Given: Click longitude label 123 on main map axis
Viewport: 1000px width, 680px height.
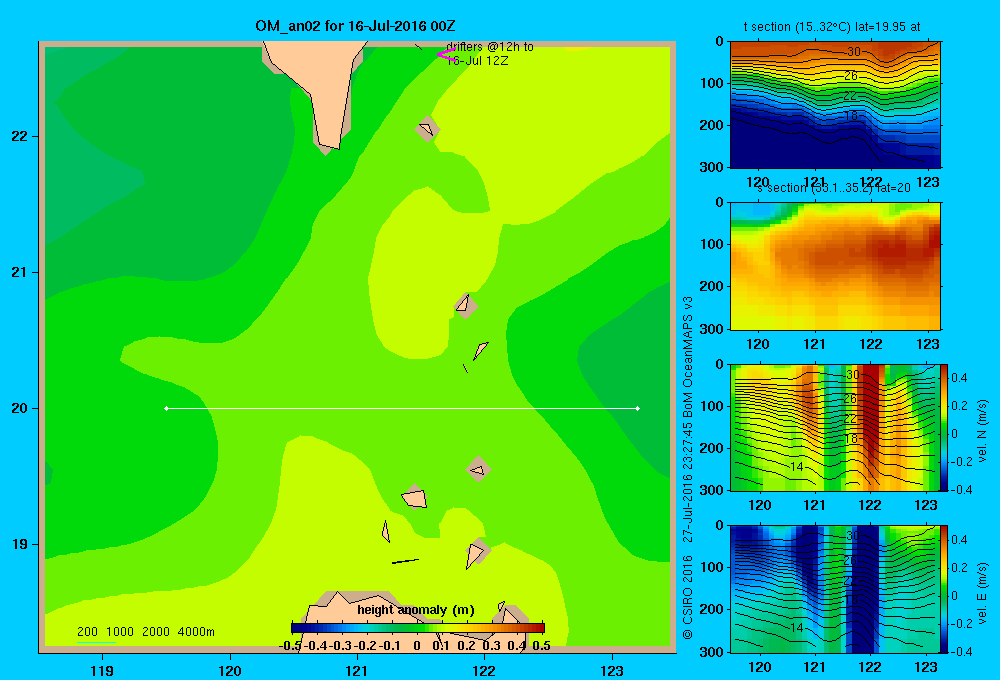Looking at the screenshot, I should 612,670.
